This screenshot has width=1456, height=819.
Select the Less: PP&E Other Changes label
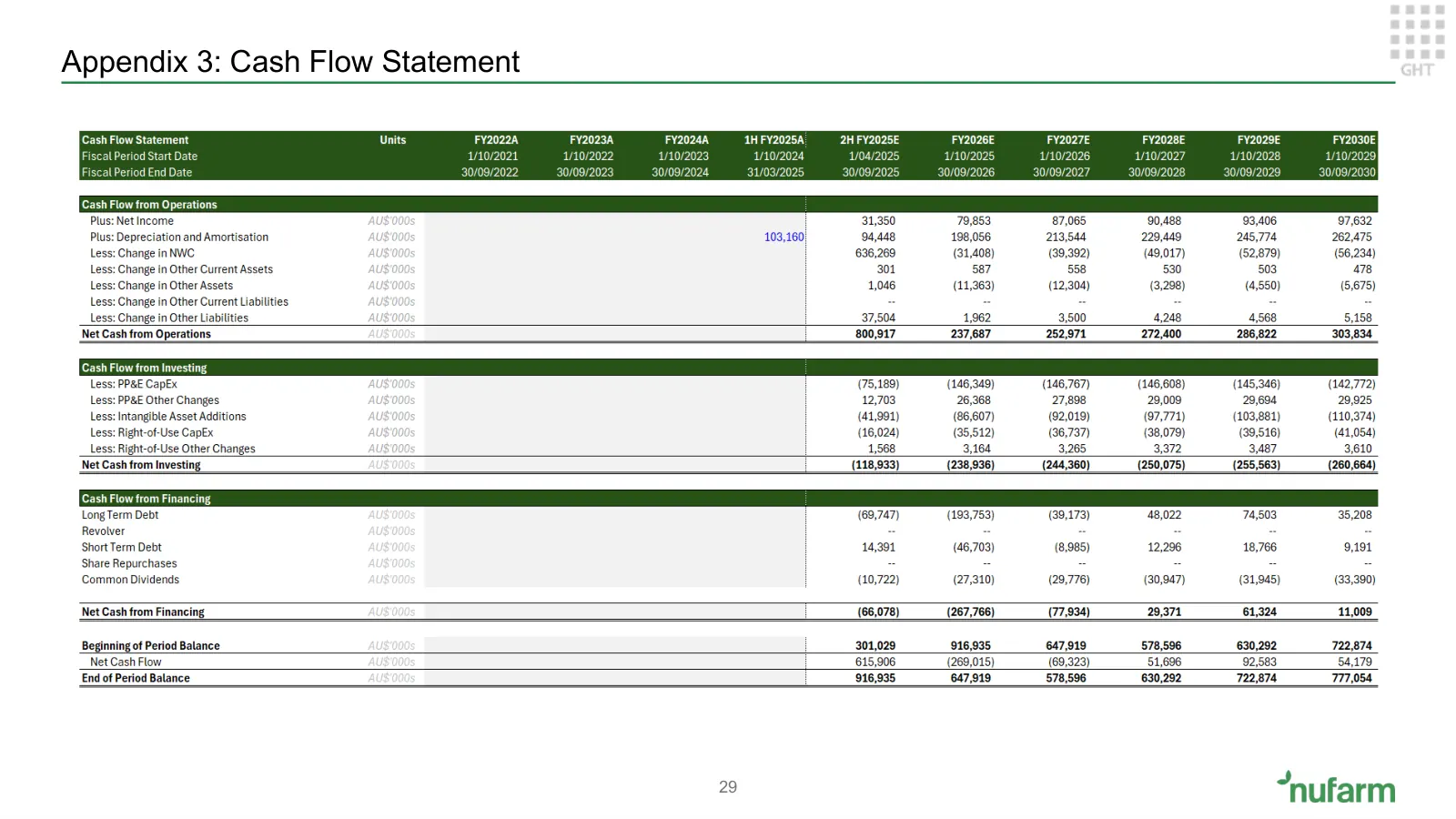tap(154, 400)
